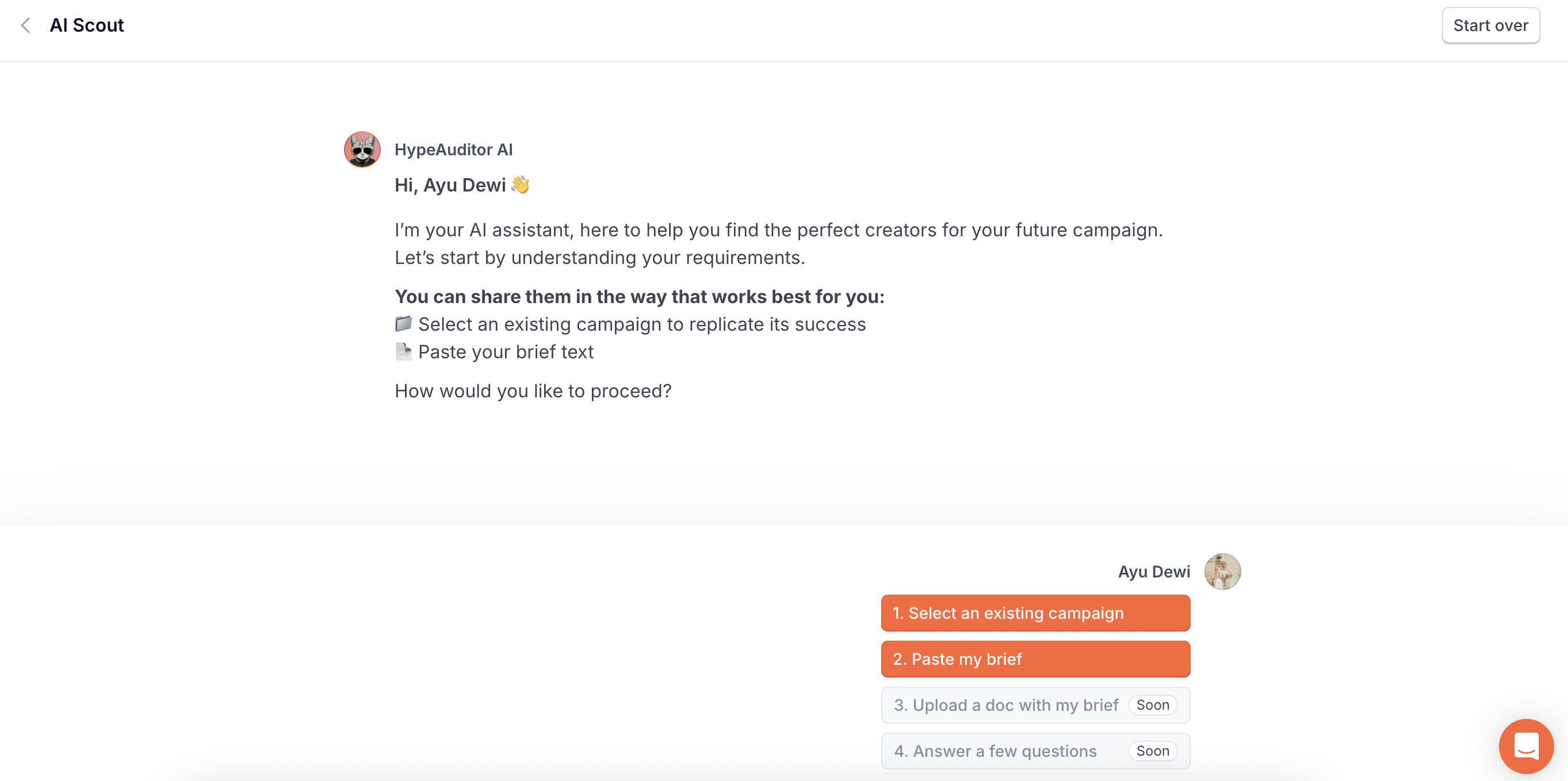Click the bold You can share them heading
Viewport: 1568px width, 781px height.
coord(639,296)
